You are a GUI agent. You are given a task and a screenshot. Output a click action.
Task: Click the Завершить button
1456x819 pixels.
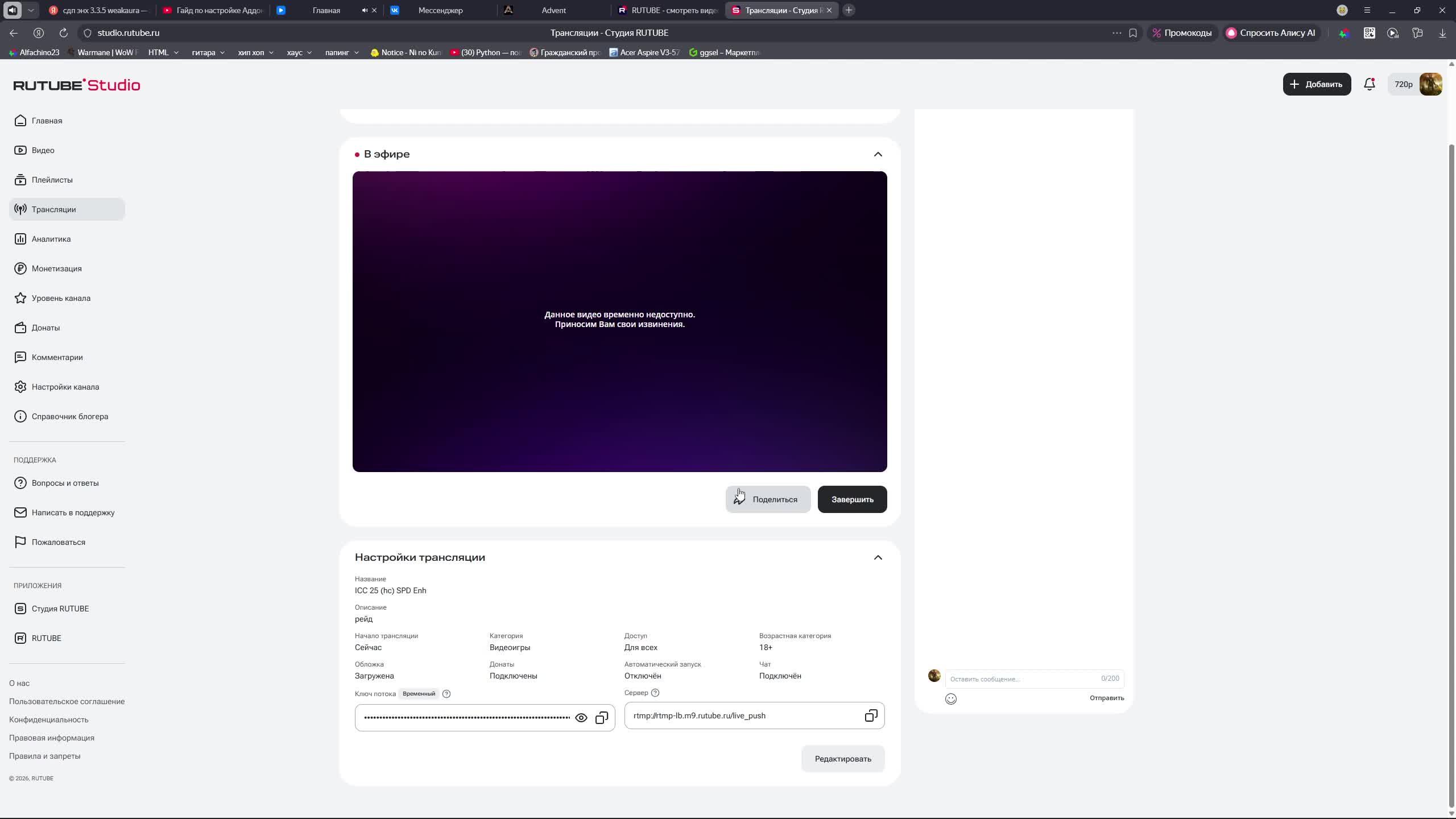[851, 499]
